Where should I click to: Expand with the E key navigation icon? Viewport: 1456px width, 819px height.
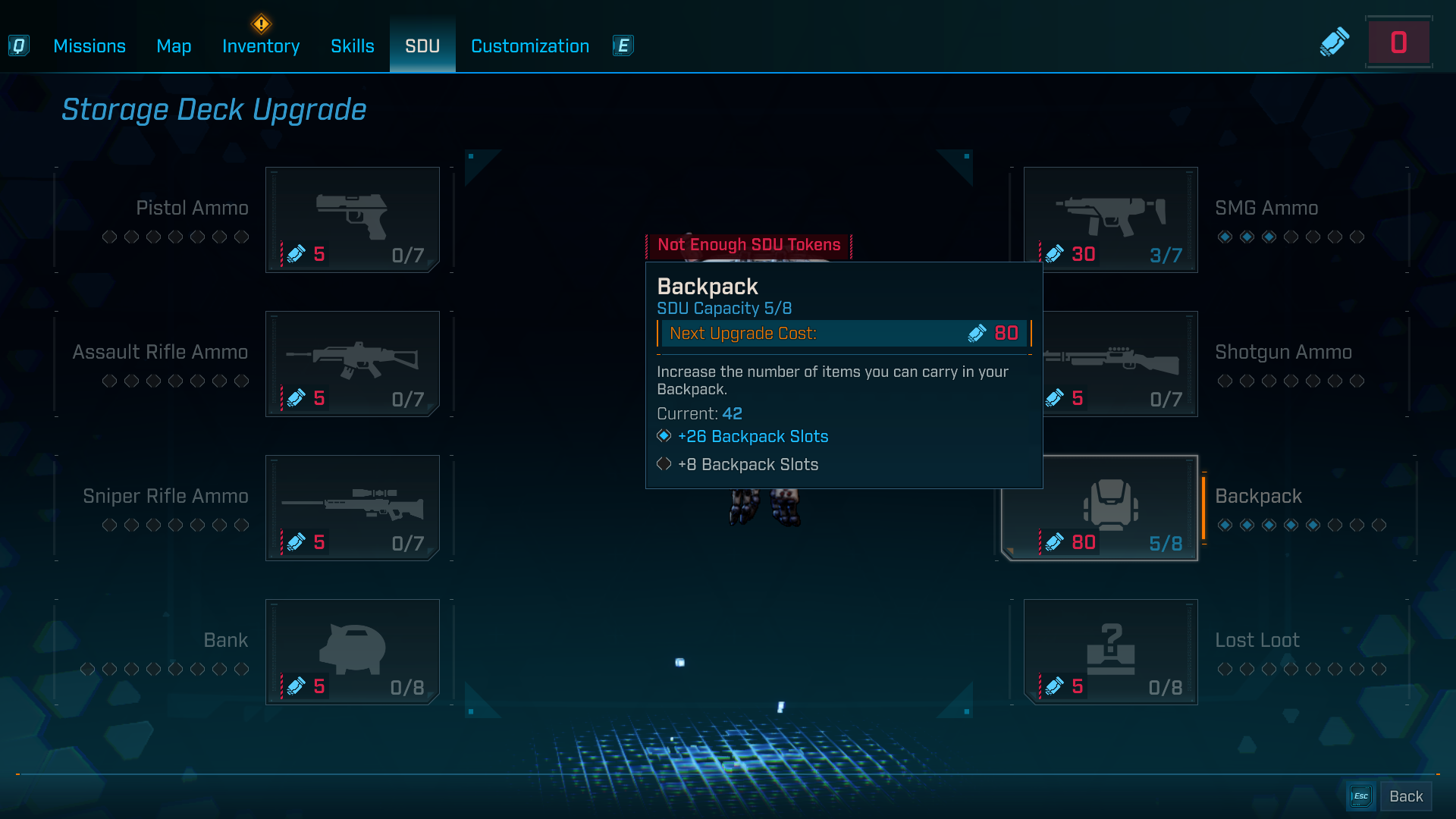pos(623,45)
